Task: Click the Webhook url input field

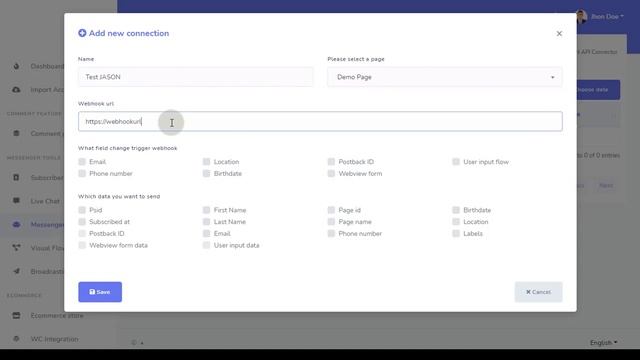Action: [x=320, y=121]
